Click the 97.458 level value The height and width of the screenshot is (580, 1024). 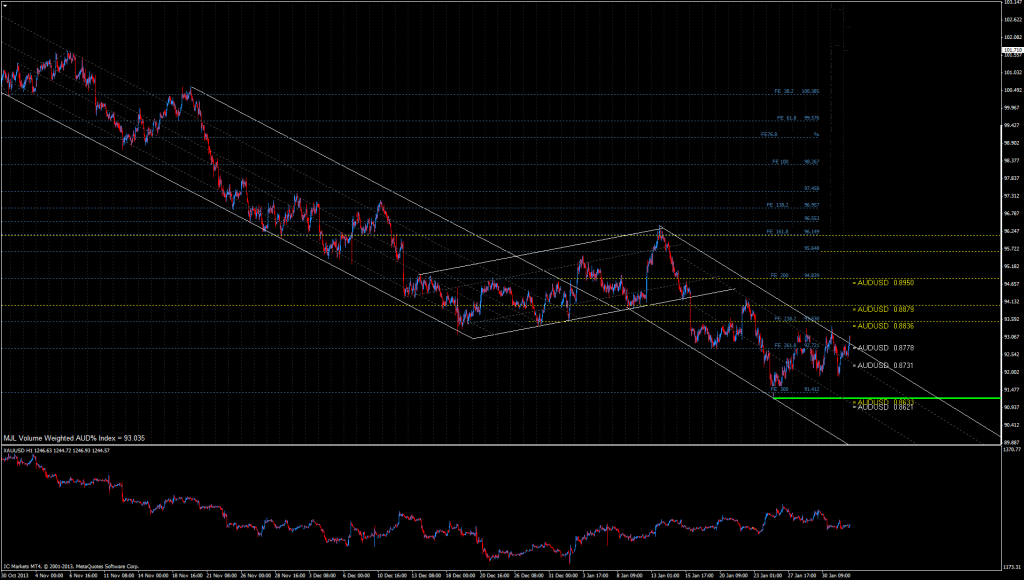pos(812,188)
